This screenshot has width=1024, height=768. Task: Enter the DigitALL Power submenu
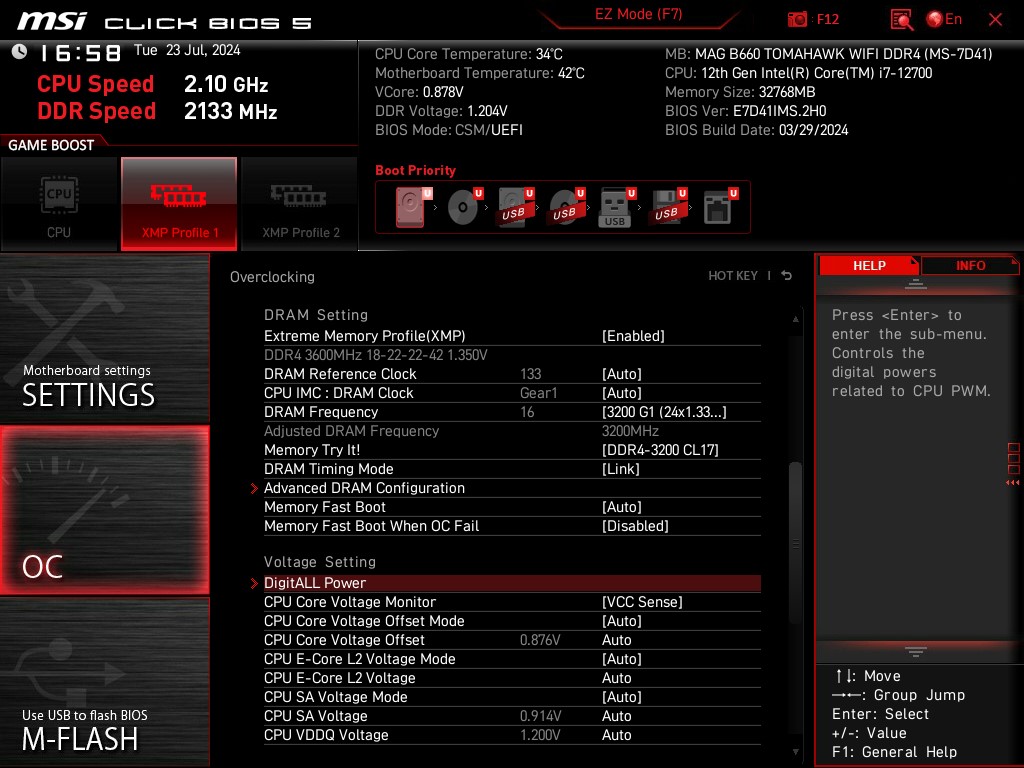(512, 583)
